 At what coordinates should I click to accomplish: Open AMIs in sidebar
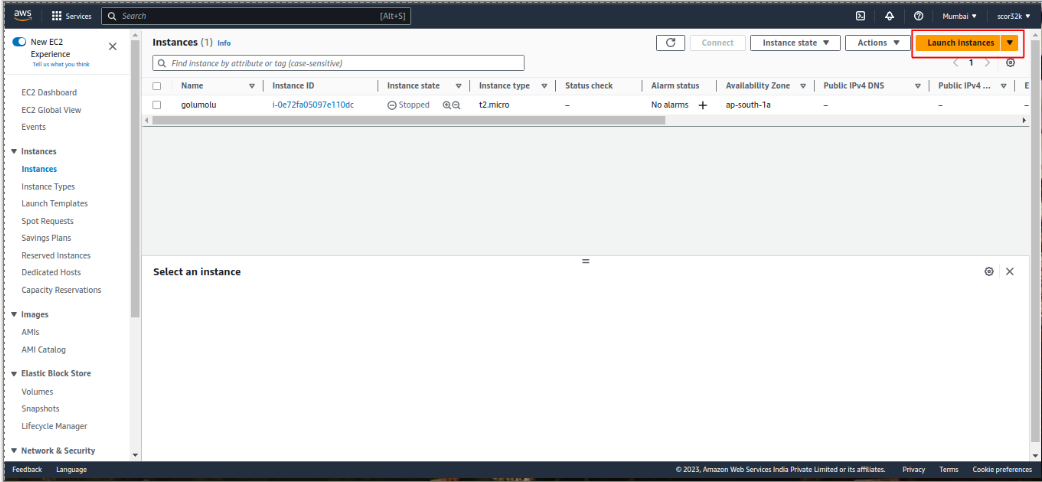31,332
